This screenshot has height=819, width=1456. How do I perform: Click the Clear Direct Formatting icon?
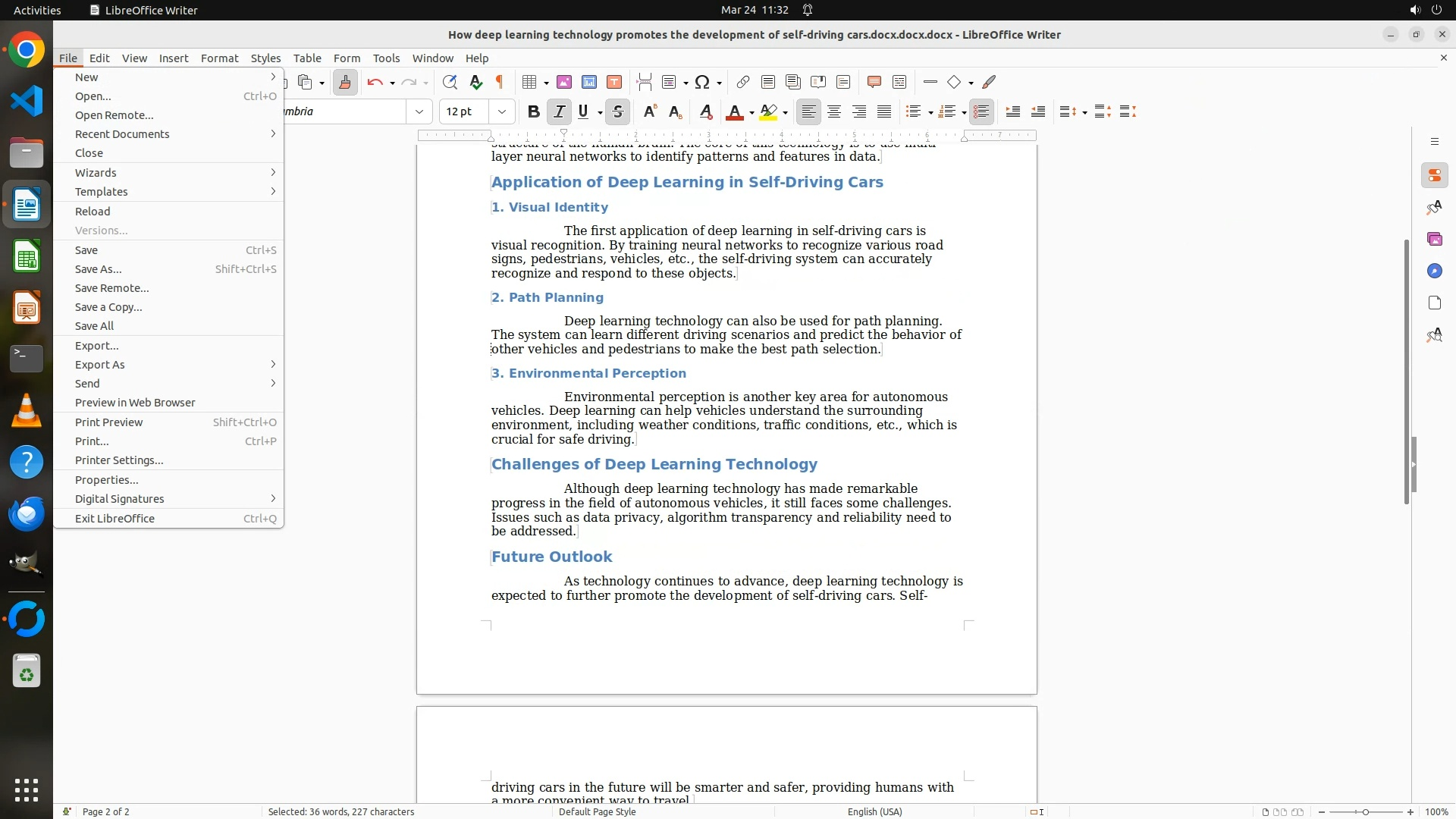click(x=705, y=112)
